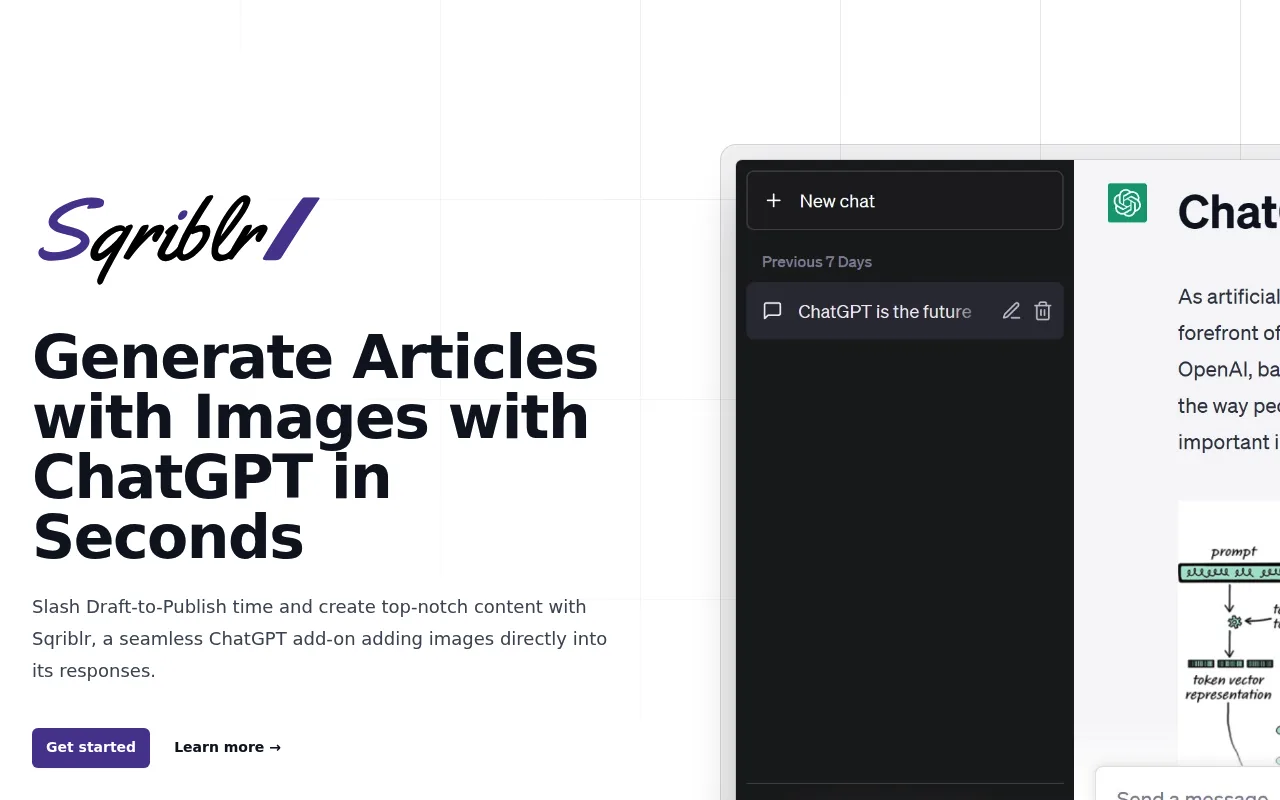This screenshot has height=800, width=1280.
Task: Click the Sqriblr logo
Action: click(x=177, y=238)
